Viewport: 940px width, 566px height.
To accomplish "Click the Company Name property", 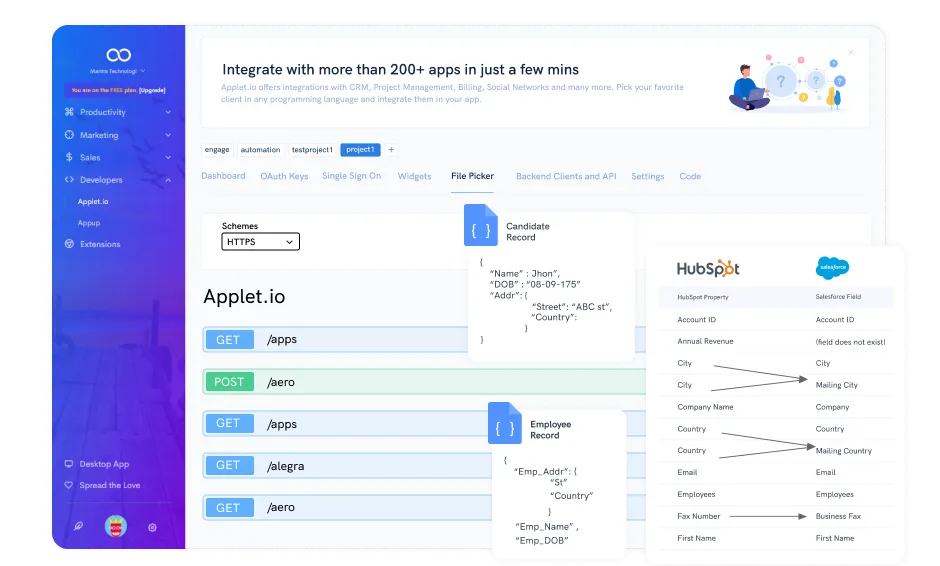I will (x=705, y=407).
